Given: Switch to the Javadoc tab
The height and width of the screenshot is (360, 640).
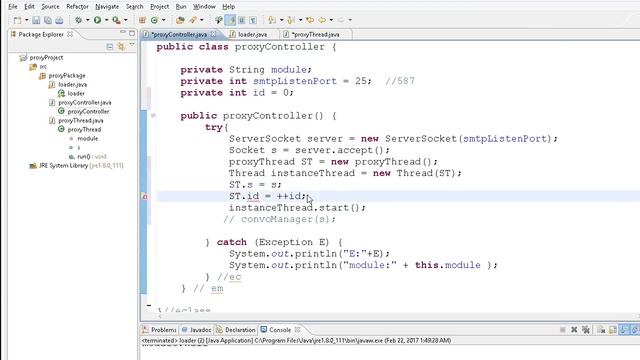Looking at the screenshot, I should pos(196,330).
